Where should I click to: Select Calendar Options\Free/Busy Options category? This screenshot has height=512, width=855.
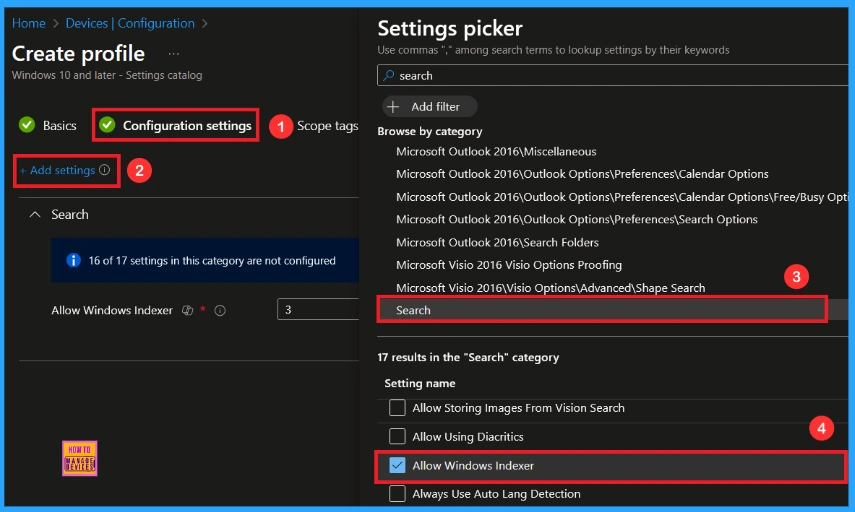[622, 197]
